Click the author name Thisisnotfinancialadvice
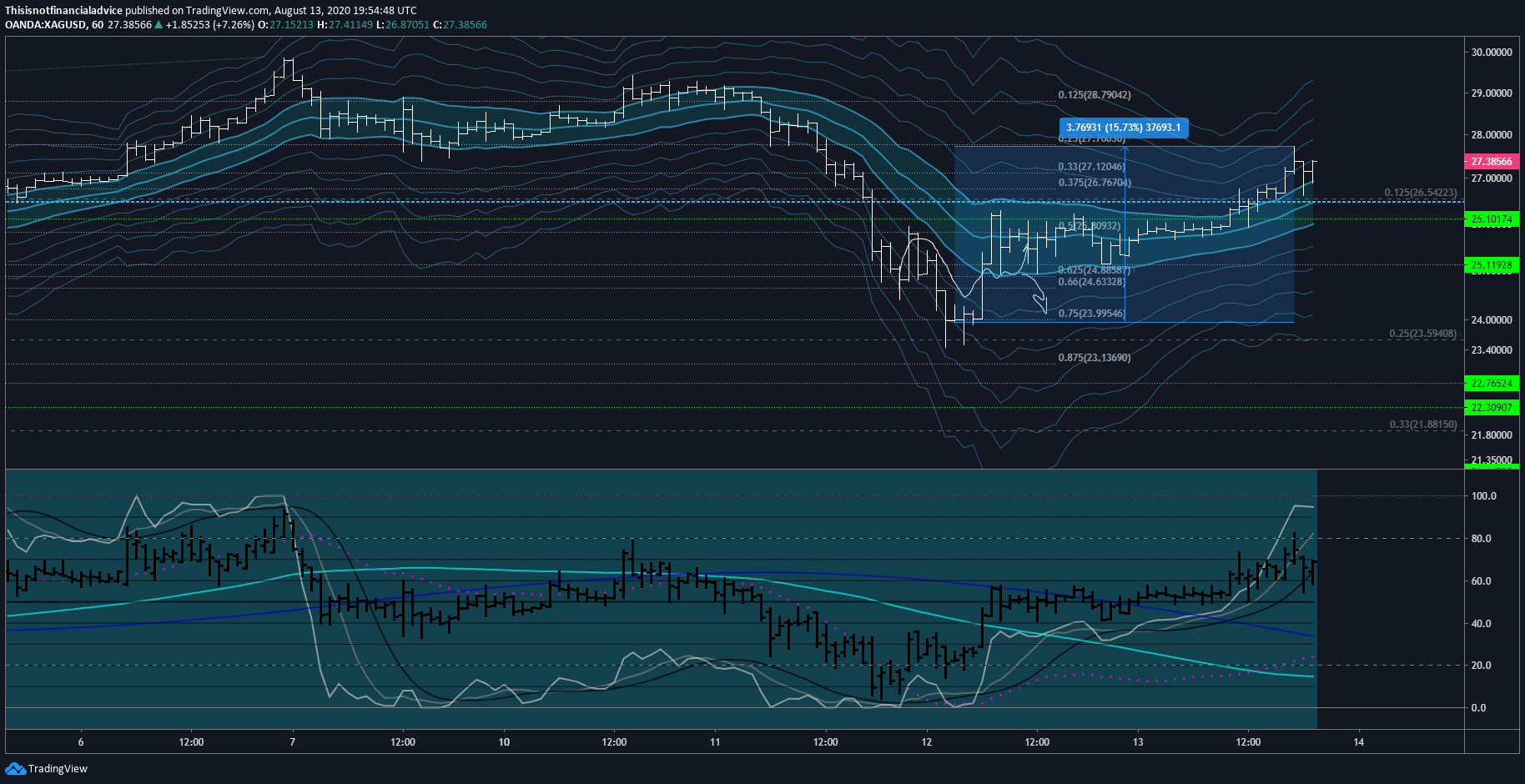The image size is (1525, 784). pos(63,11)
